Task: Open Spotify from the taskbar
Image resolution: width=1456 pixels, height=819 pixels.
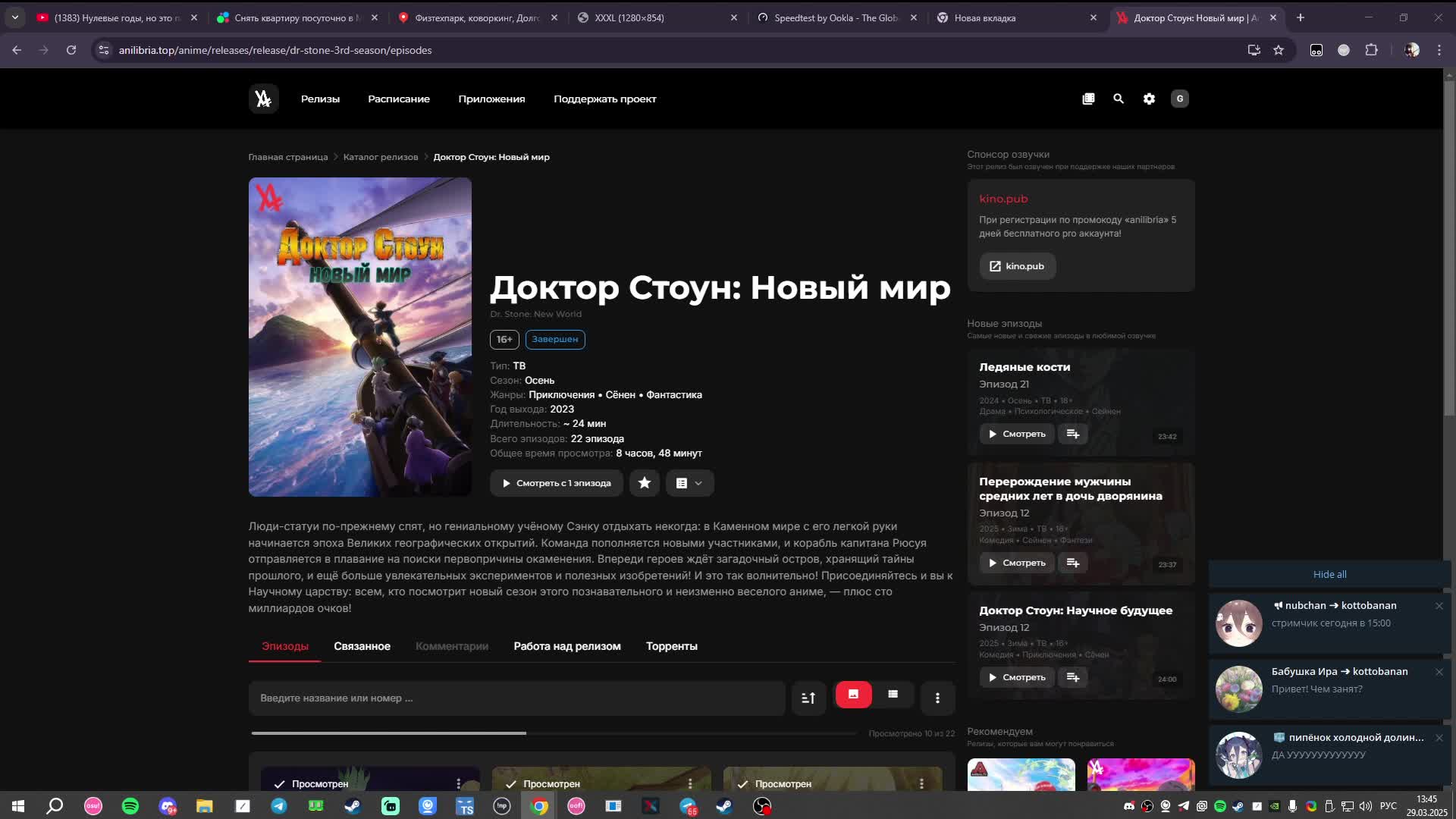Action: (x=130, y=806)
